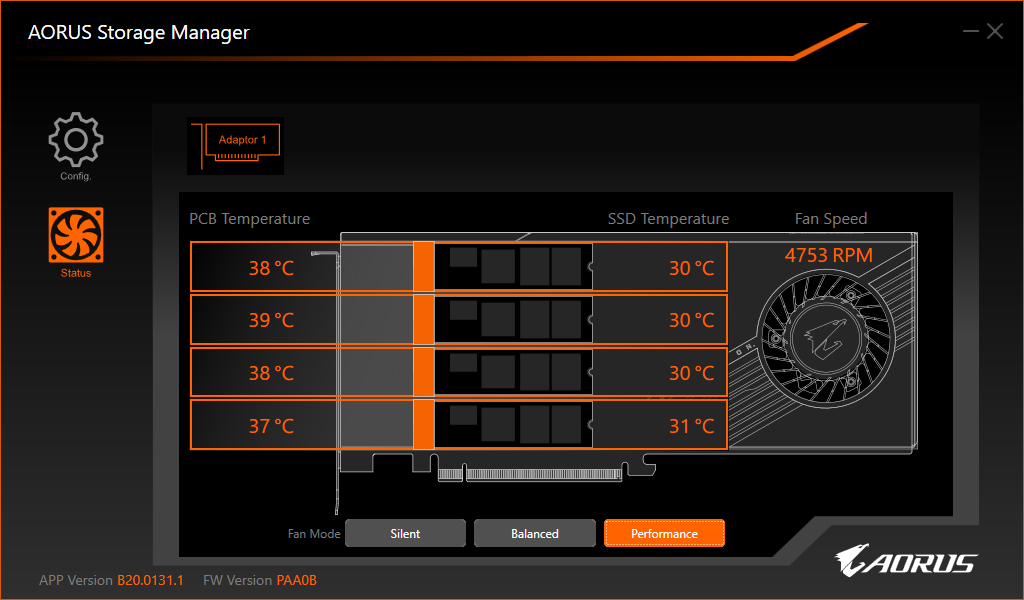Select the Adaptor 1 card icon

click(236, 145)
